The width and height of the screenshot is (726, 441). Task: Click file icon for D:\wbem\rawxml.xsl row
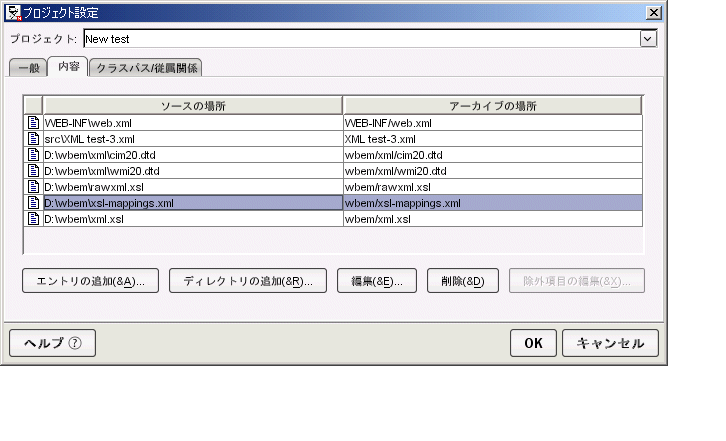(x=33, y=187)
